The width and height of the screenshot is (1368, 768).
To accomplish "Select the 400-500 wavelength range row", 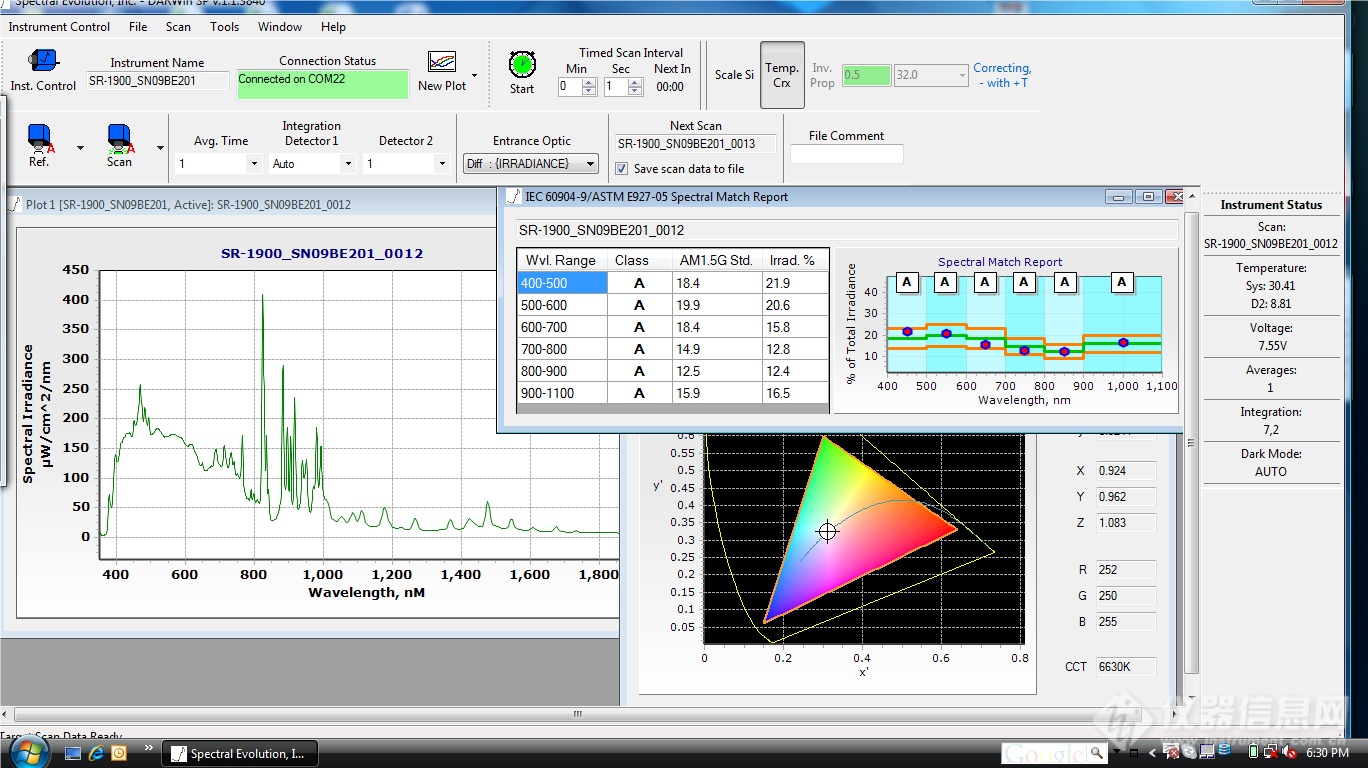I will coord(672,283).
